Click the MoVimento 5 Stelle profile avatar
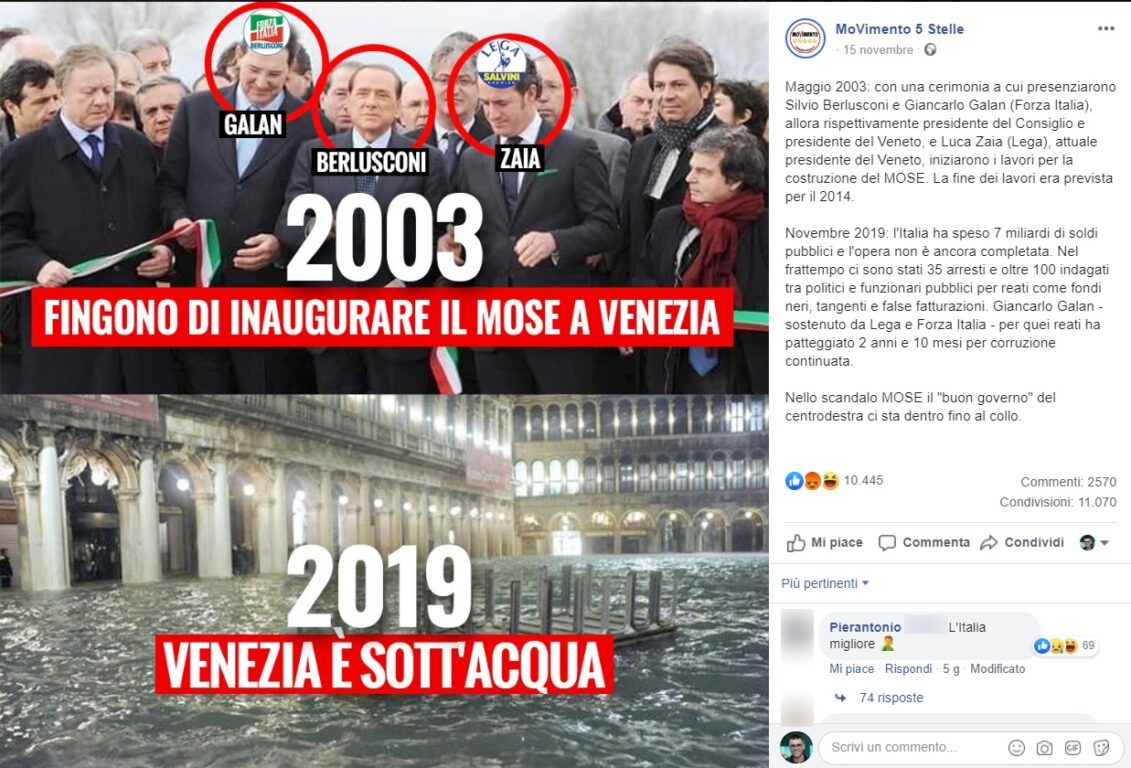Image resolution: width=1131 pixels, height=768 pixels. click(x=805, y=38)
